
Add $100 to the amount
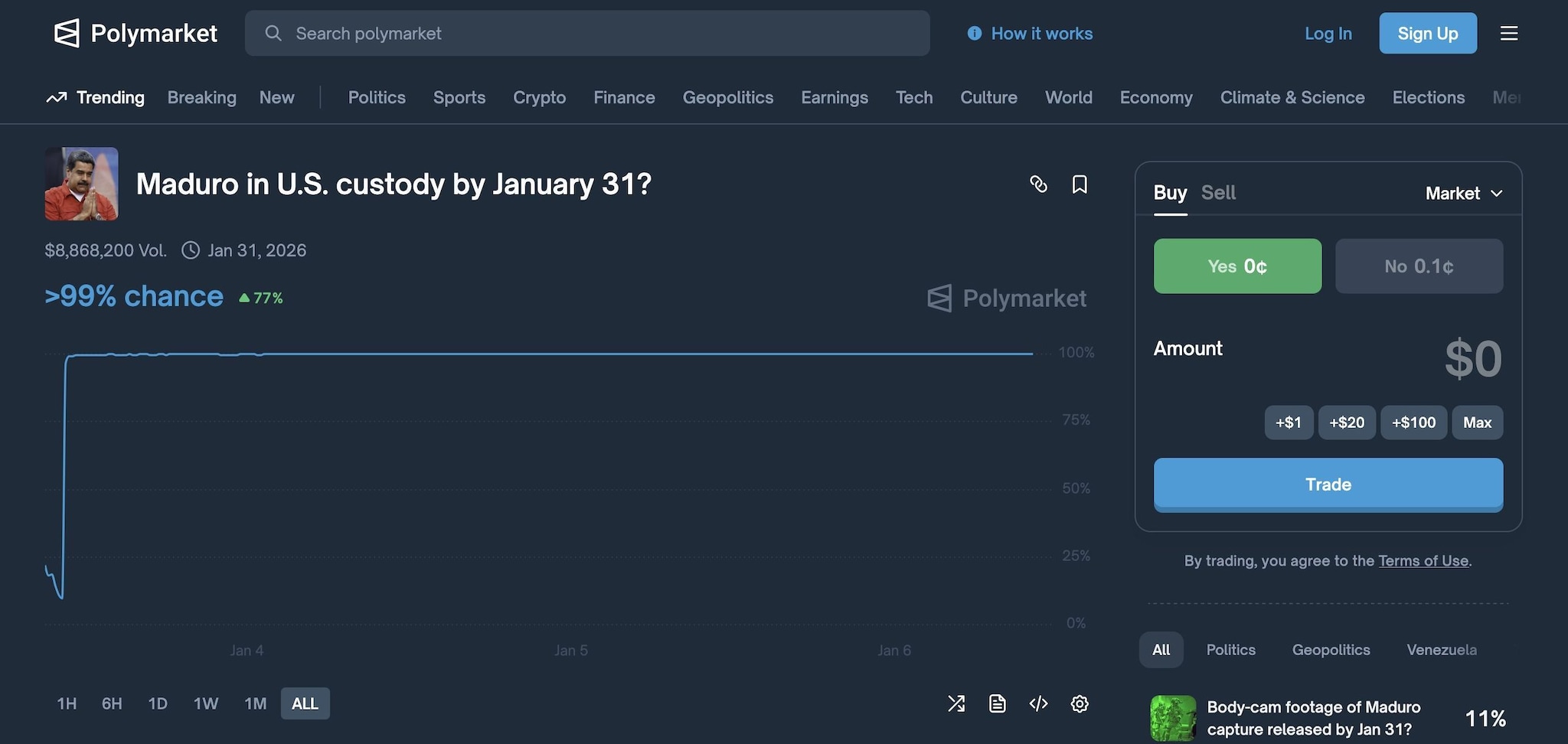click(x=1413, y=423)
